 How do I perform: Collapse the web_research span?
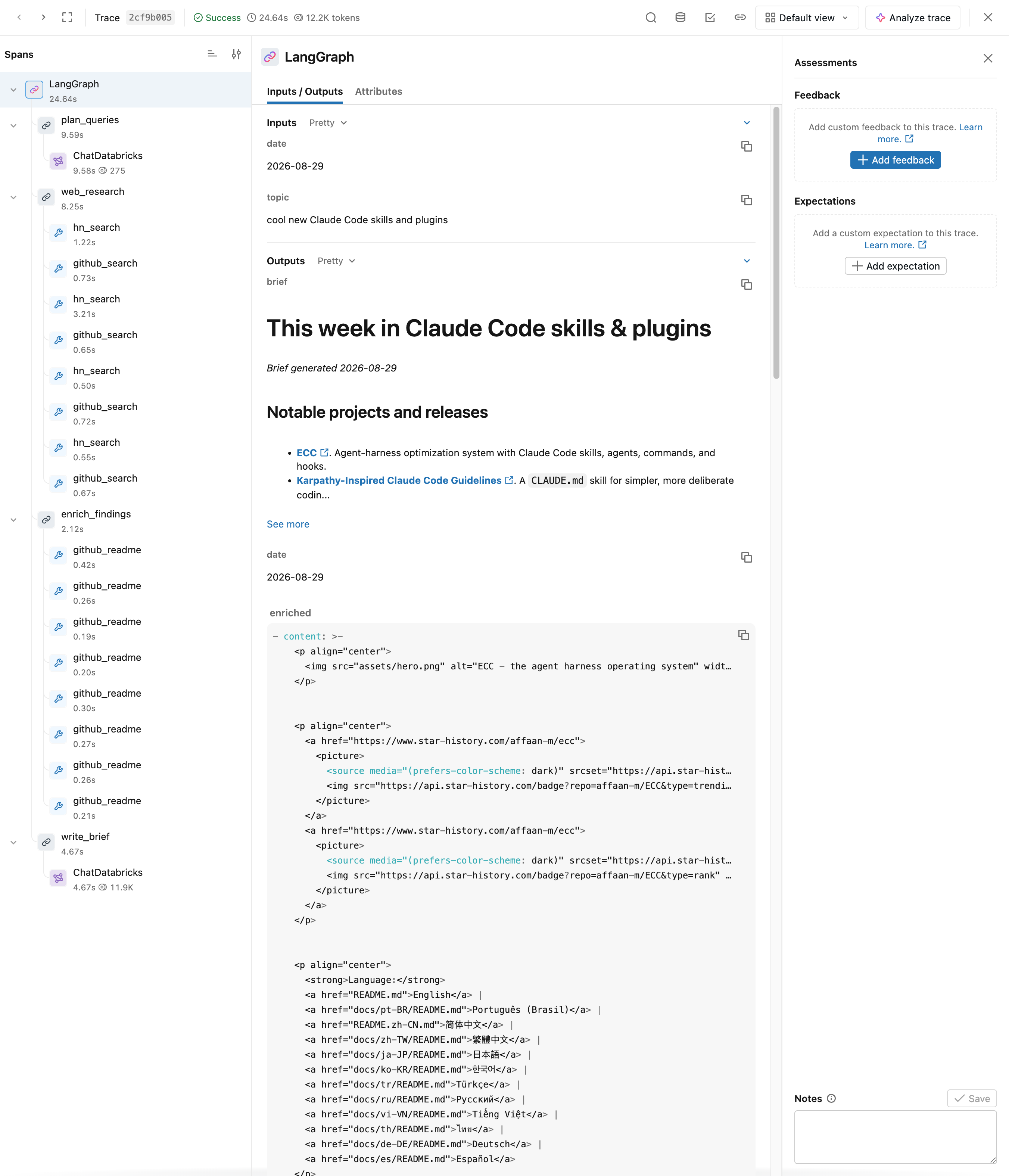tap(13, 197)
